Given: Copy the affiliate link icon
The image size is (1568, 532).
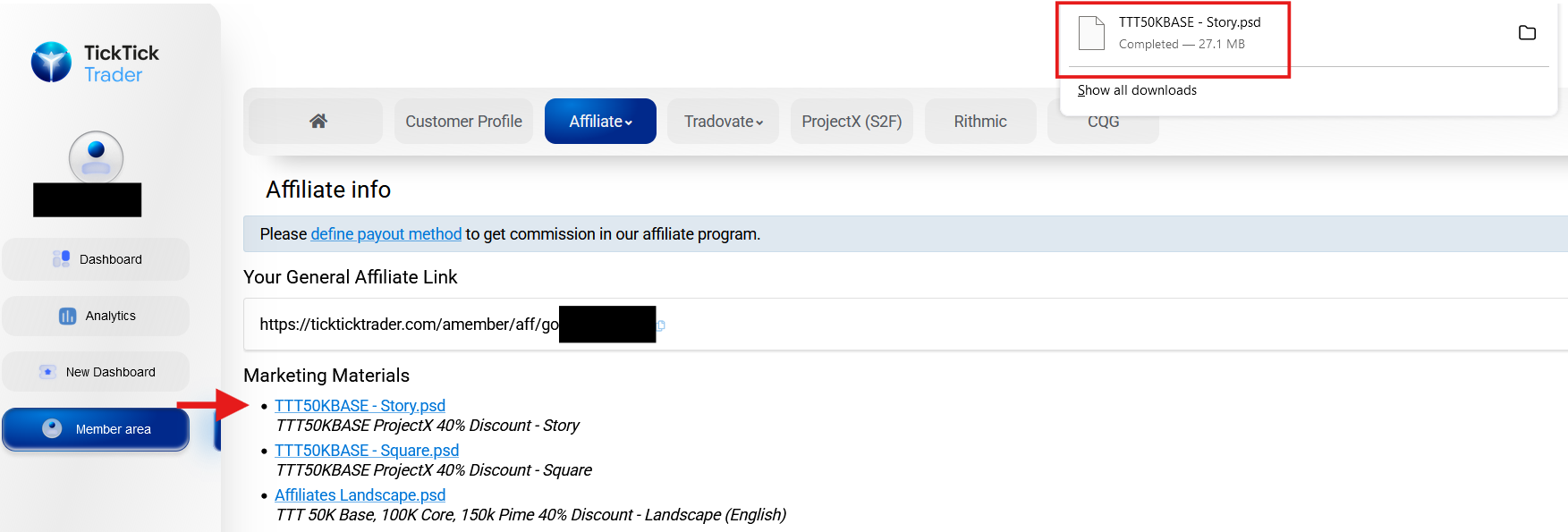Looking at the screenshot, I should [x=661, y=325].
